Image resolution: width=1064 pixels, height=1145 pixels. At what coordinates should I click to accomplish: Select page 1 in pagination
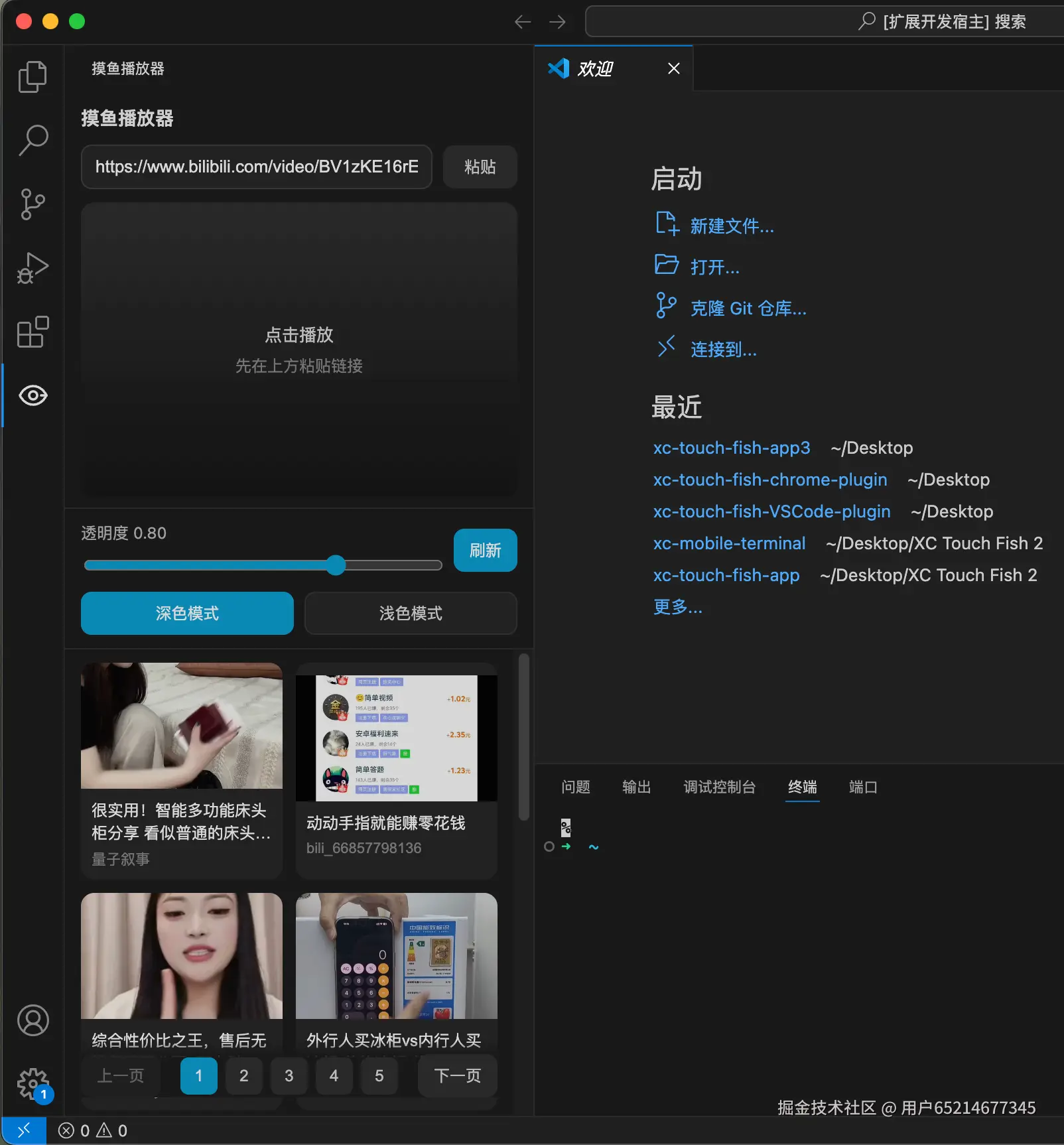click(x=199, y=1075)
